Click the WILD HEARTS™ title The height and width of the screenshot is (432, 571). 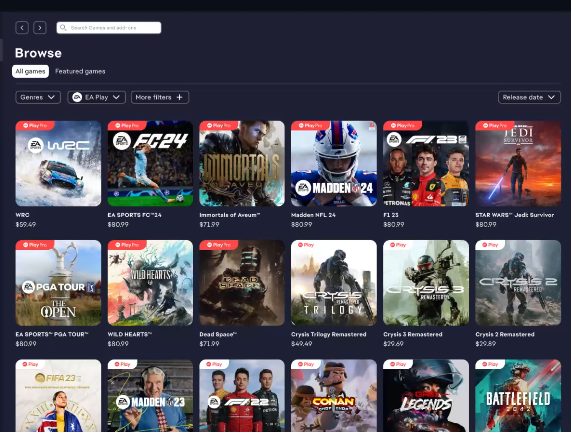(x=130, y=334)
